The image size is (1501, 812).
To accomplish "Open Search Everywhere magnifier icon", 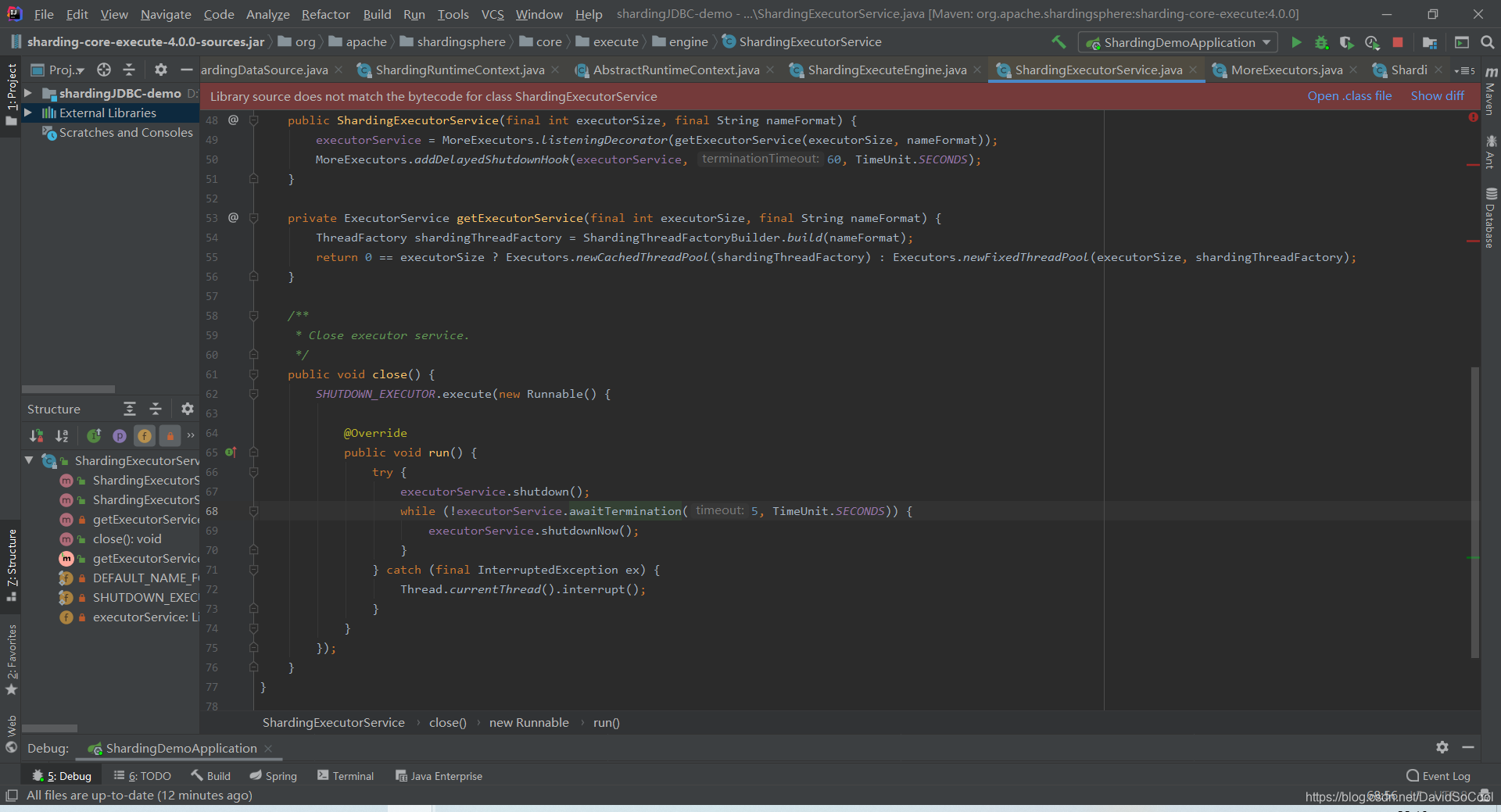I will coord(1488,42).
